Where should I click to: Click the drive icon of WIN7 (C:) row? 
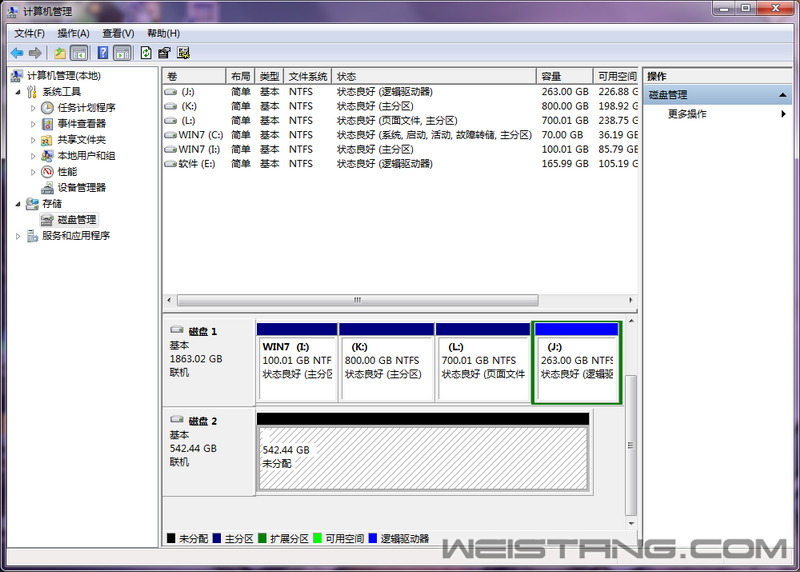click(x=171, y=135)
